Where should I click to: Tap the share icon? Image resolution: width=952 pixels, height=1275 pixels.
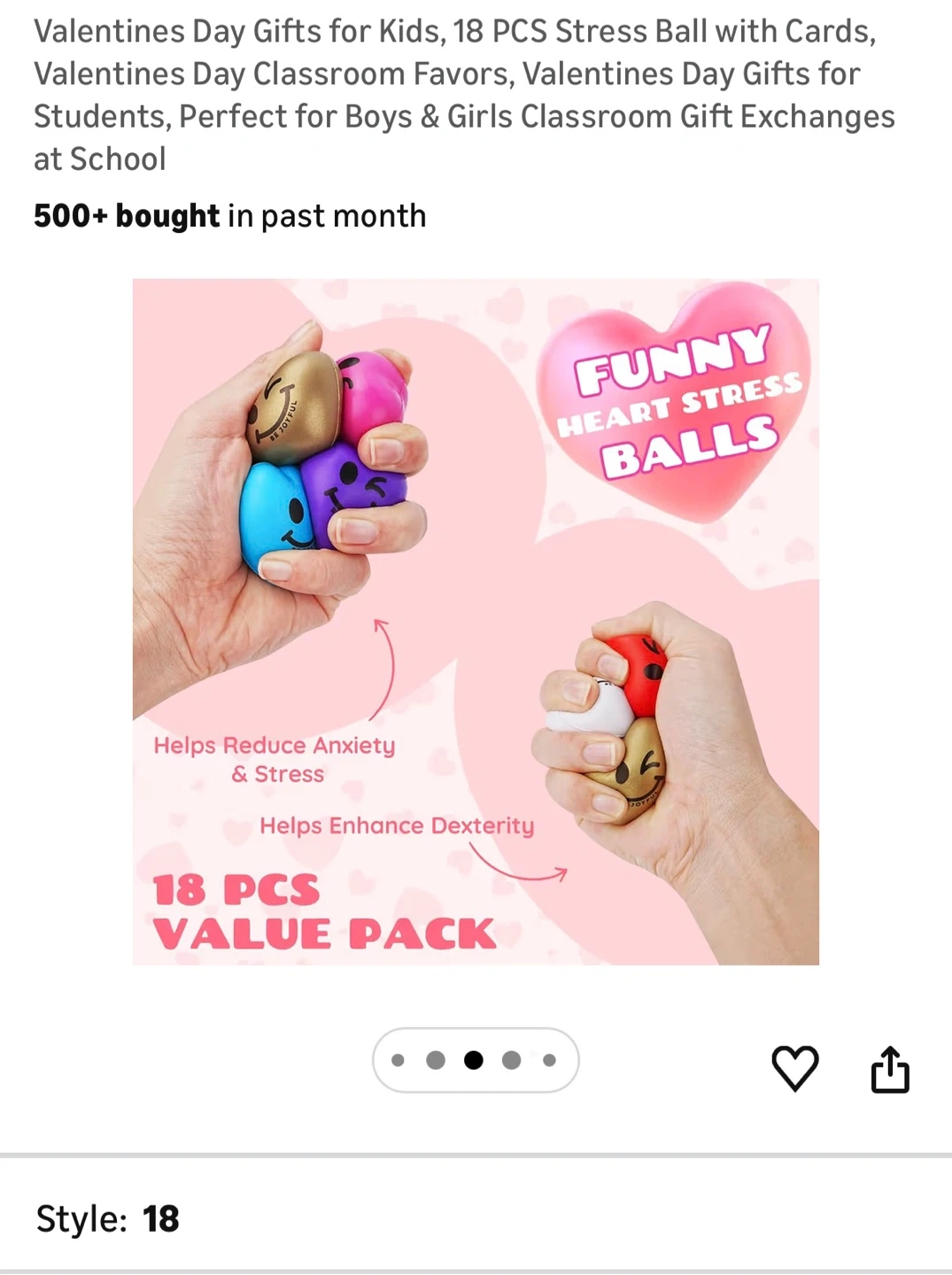pos(890,1069)
